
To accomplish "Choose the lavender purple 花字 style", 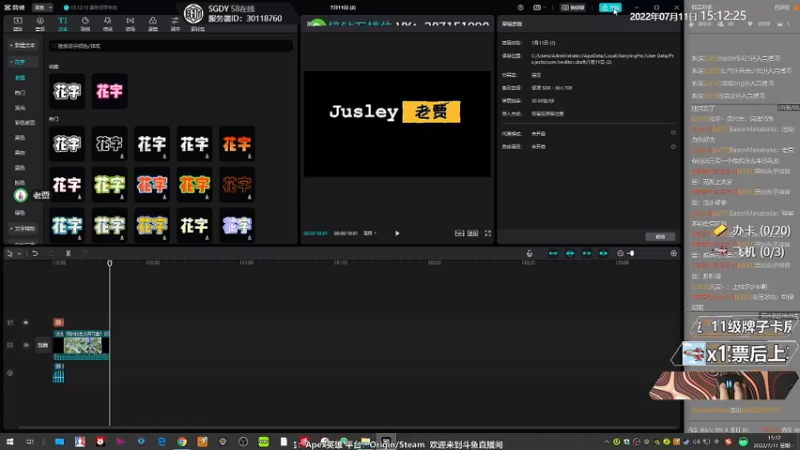I will pos(237,226).
